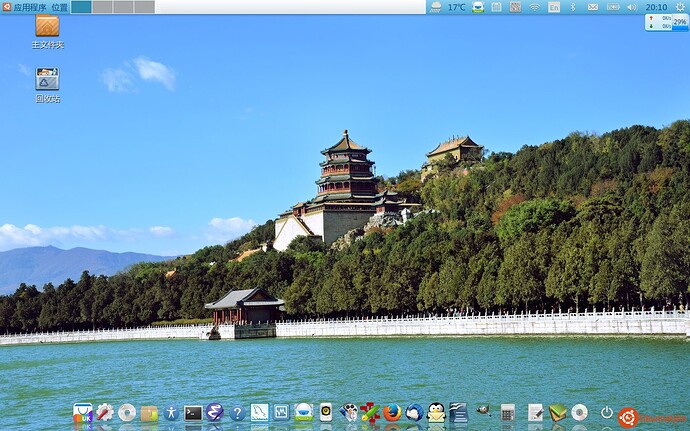Open the mail envelope indicator
Image resolution: width=690 pixels, height=431 pixels.
(x=593, y=7)
